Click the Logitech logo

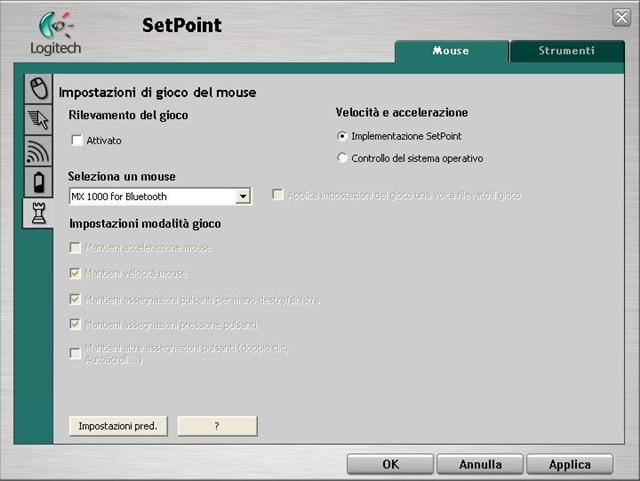[56, 33]
